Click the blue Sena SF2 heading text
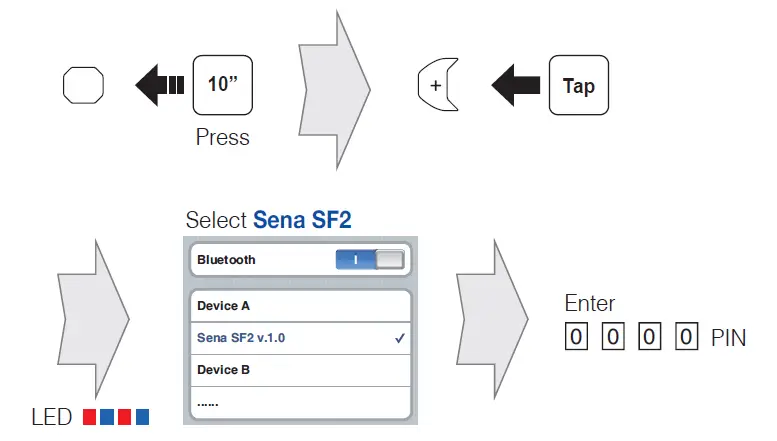This screenshot has width=777, height=441. click(302, 220)
